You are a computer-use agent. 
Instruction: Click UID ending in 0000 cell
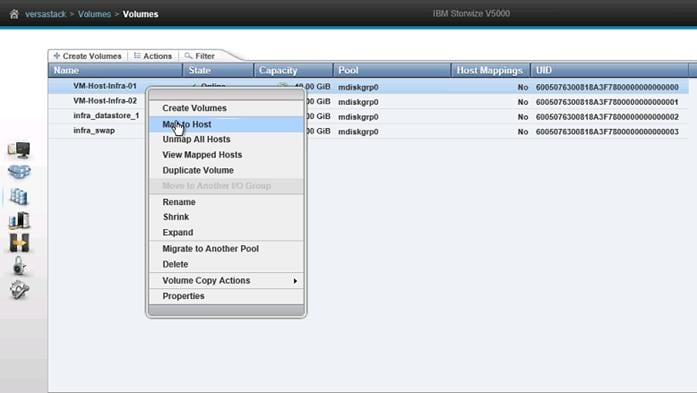point(607,87)
